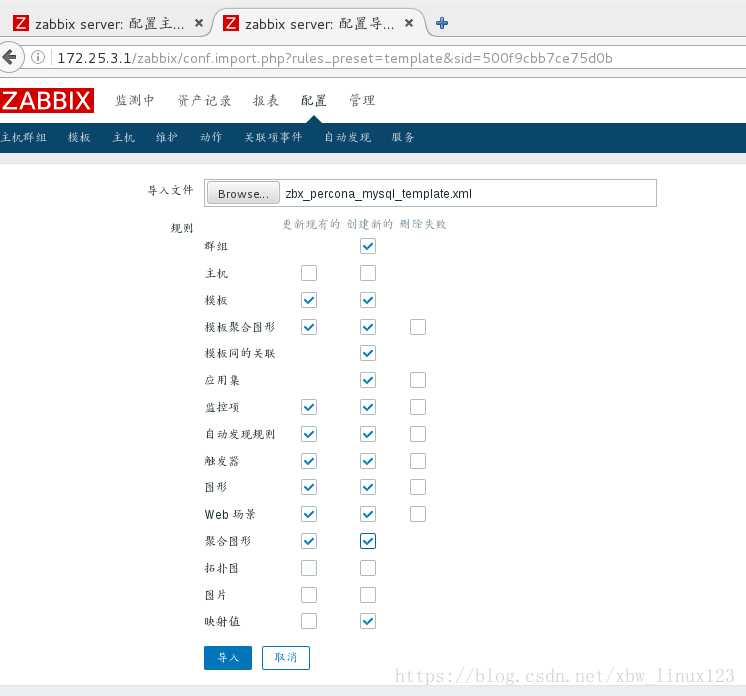746x696 pixels.
Task: Open the 配置 main menu
Action: pos(314,100)
